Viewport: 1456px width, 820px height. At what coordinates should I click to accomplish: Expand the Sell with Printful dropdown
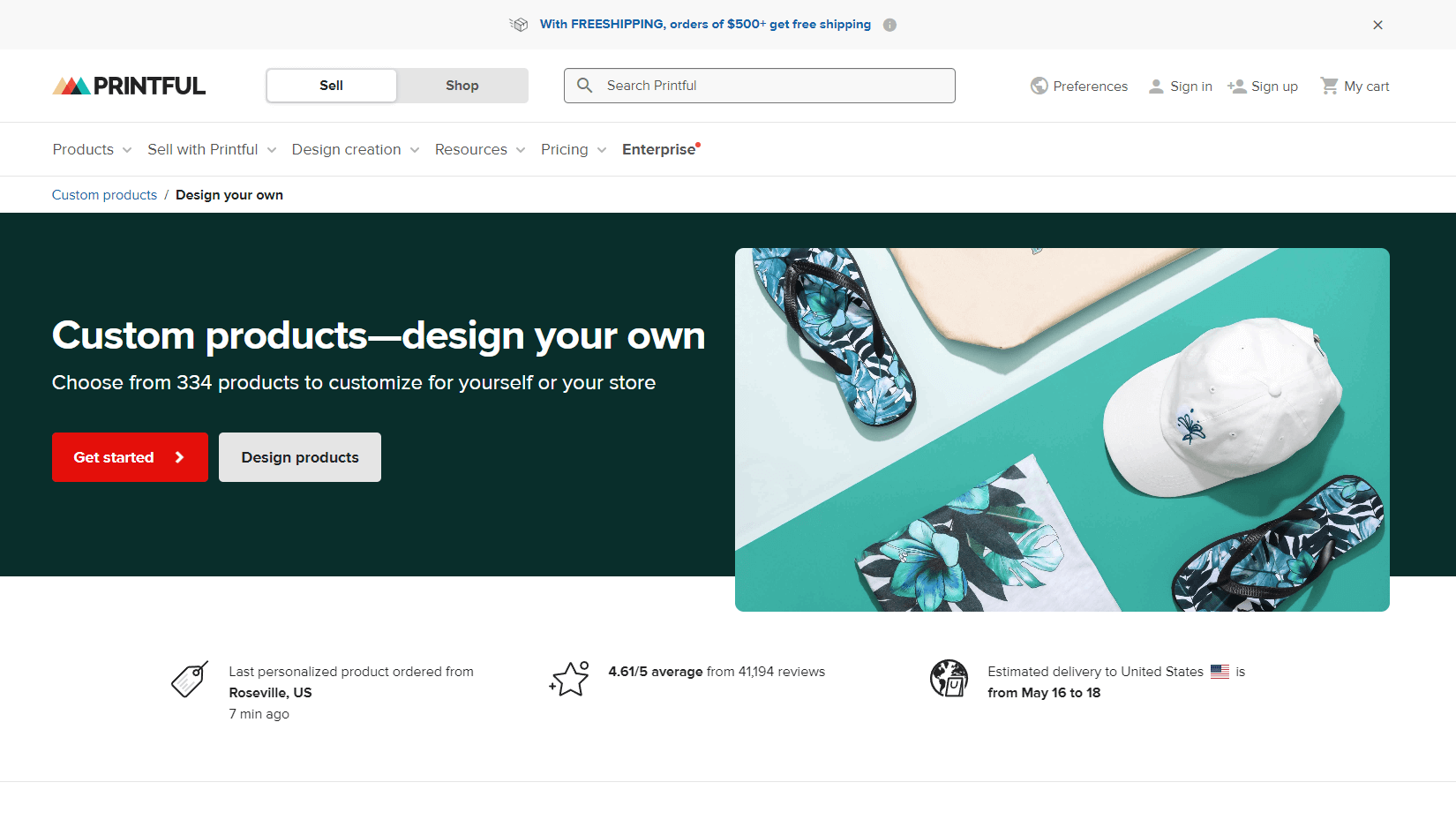tap(212, 149)
